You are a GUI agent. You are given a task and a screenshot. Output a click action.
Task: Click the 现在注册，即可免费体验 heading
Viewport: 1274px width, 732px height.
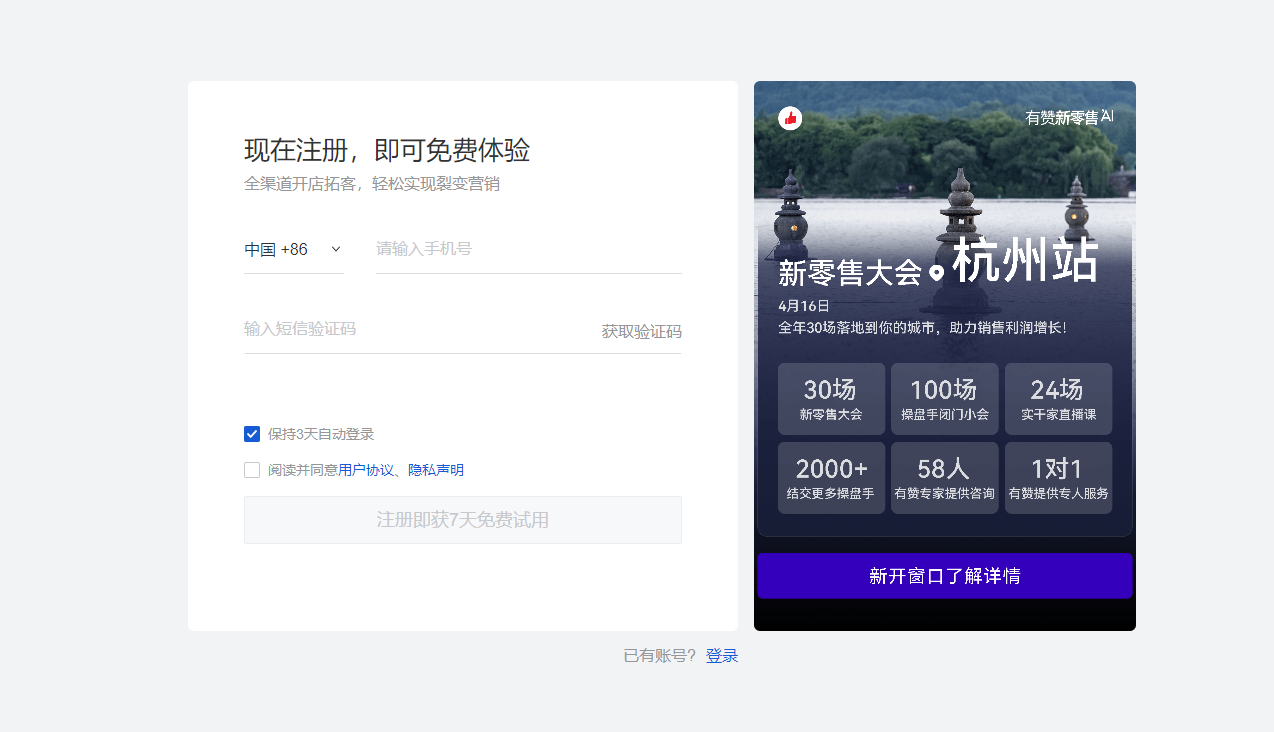(x=387, y=151)
